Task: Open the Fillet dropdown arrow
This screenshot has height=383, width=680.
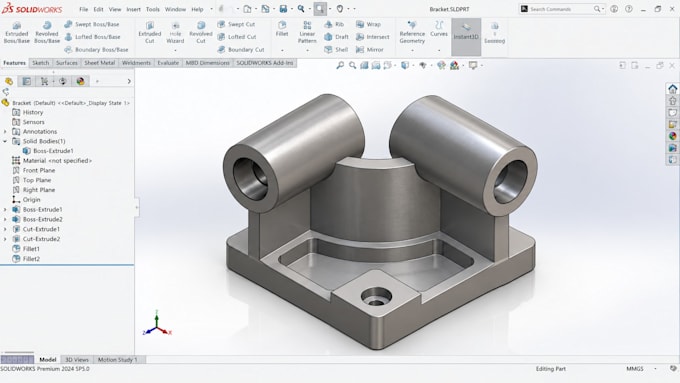Action: [282, 50]
